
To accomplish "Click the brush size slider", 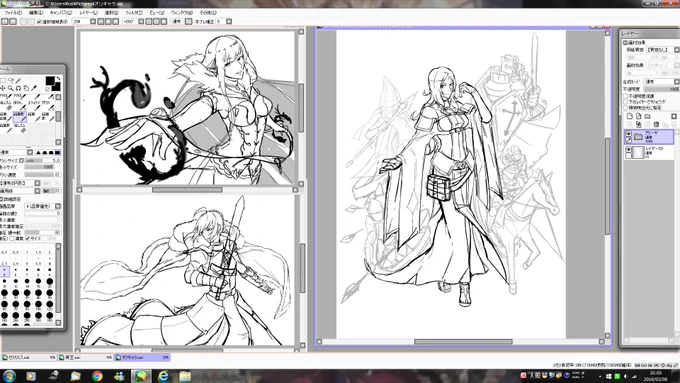I will tap(43, 160).
